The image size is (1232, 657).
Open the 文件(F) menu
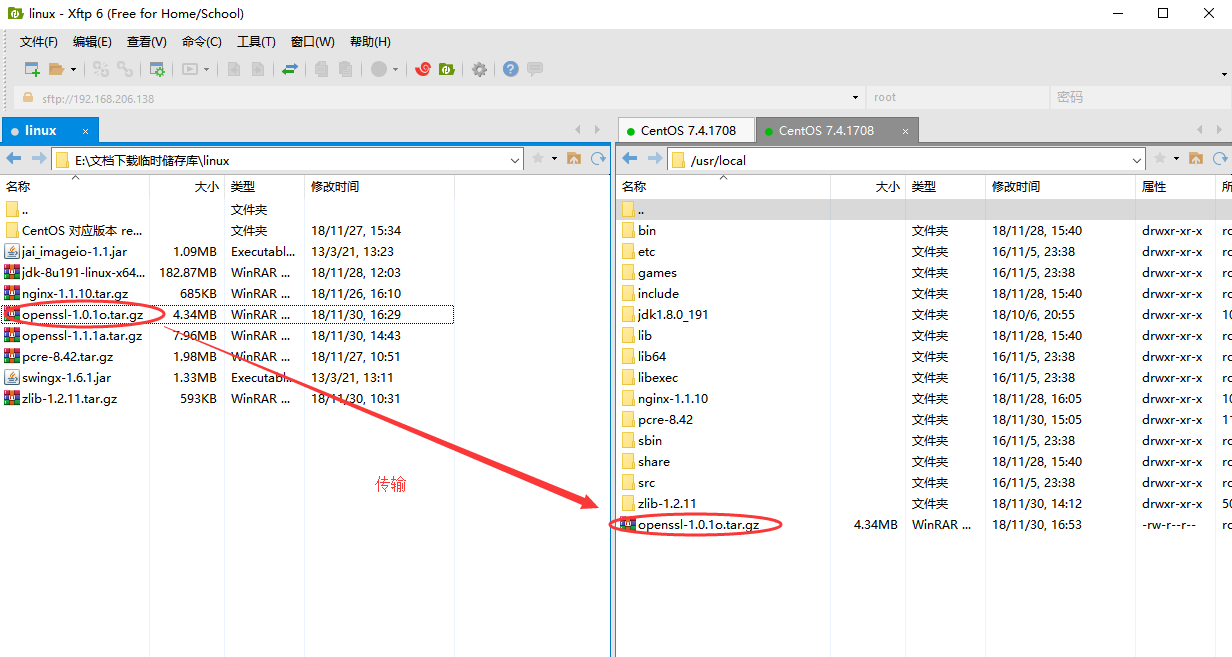pos(39,42)
